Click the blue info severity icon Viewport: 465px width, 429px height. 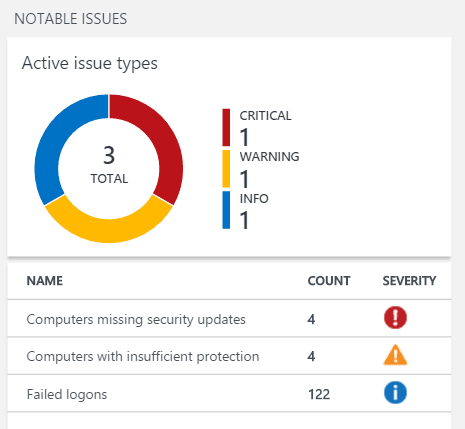[395, 393]
